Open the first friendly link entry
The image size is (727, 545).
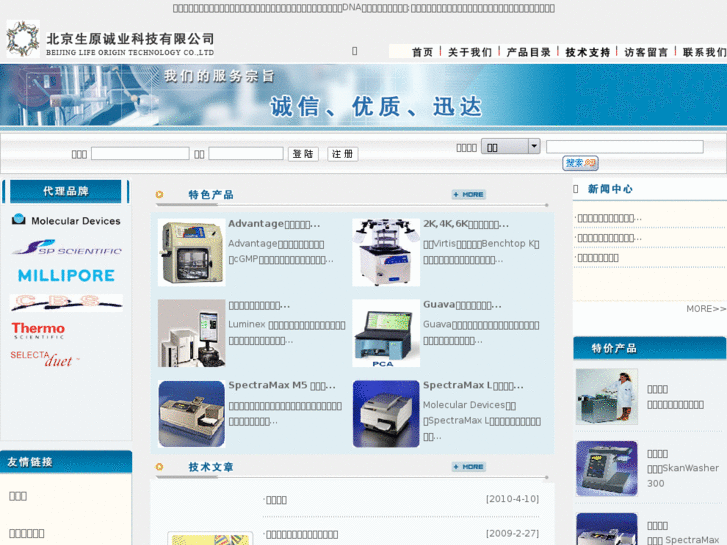pos(18,496)
